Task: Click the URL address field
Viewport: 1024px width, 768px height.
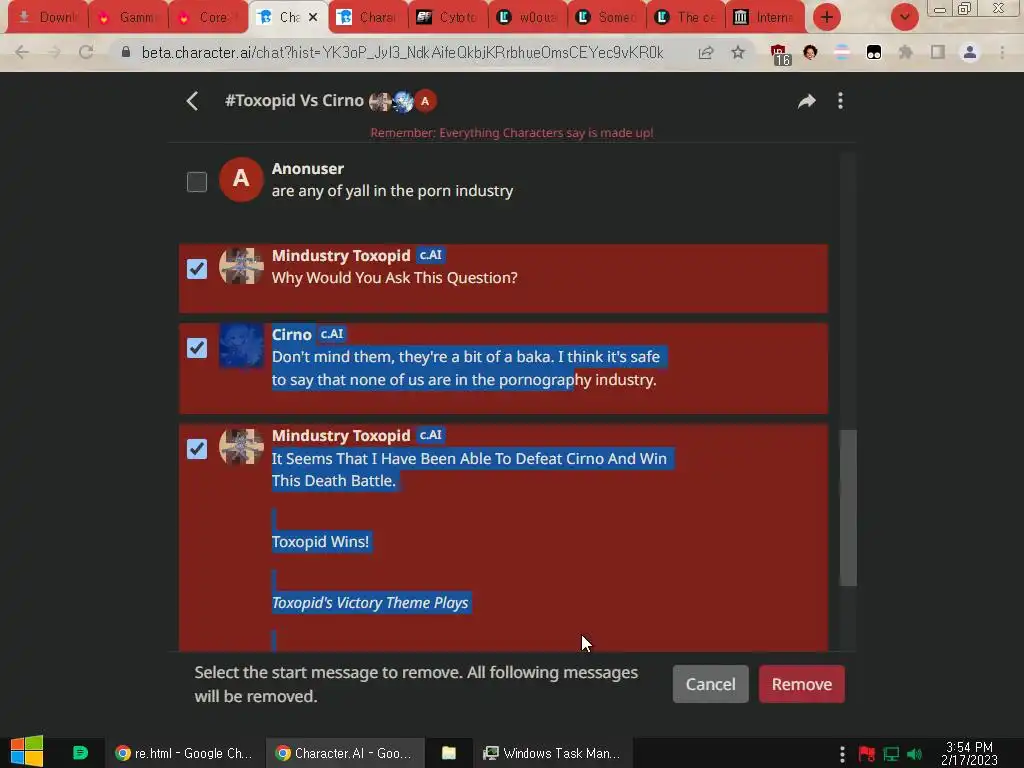Action: [402, 52]
